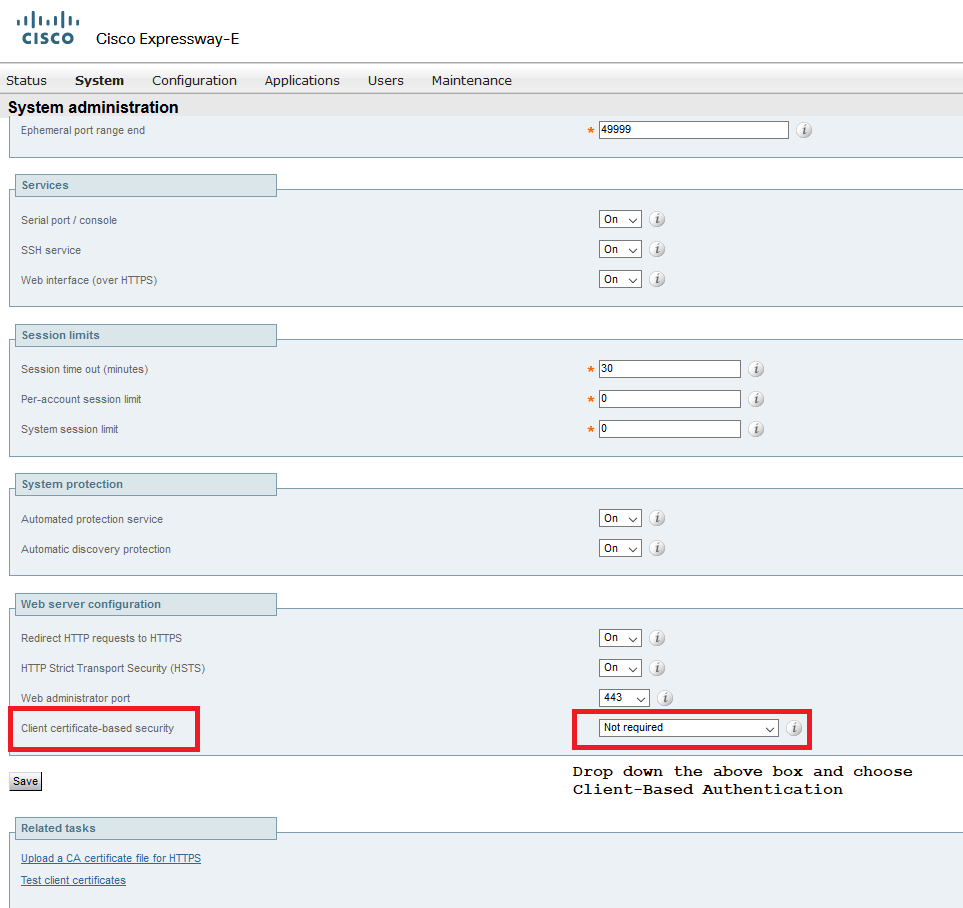Show help icon for SSH service
This screenshot has width=963, height=908.
(x=657, y=249)
